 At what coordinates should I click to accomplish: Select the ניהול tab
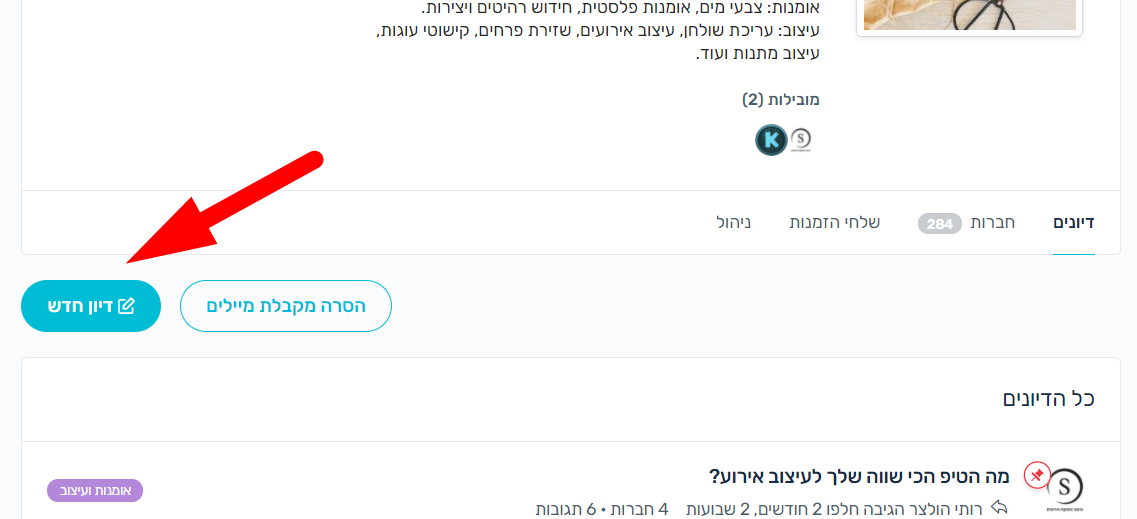coord(734,222)
